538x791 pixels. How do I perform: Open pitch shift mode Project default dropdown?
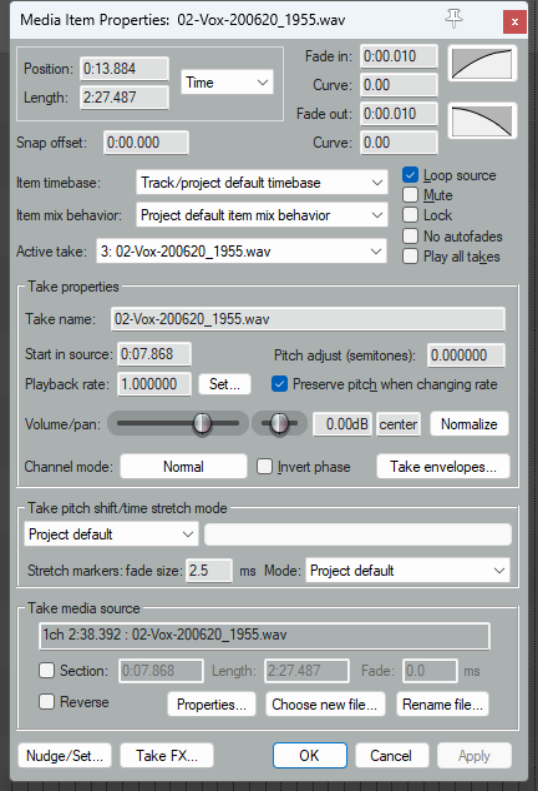[111, 534]
